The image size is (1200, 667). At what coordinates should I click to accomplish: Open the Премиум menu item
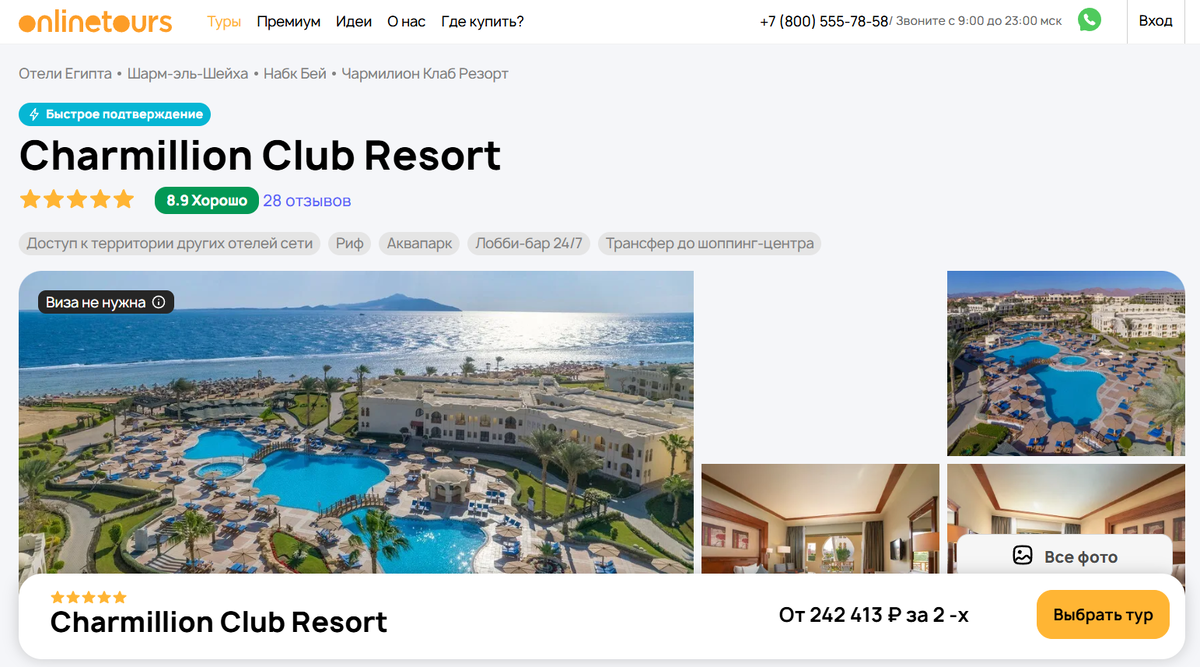[x=288, y=21]
